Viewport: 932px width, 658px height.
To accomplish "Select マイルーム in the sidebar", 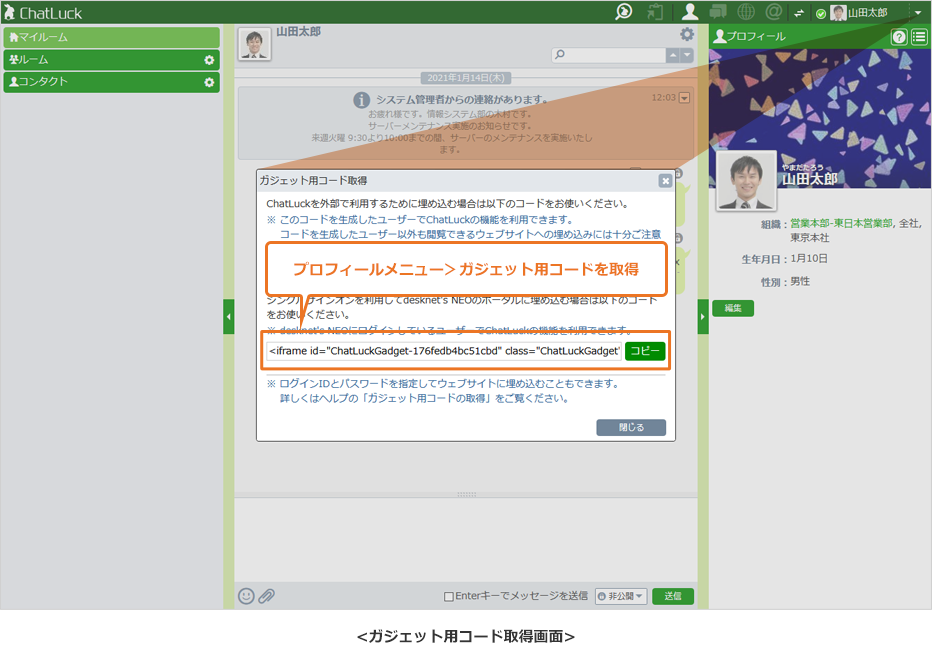I will (x=112, y=37).
